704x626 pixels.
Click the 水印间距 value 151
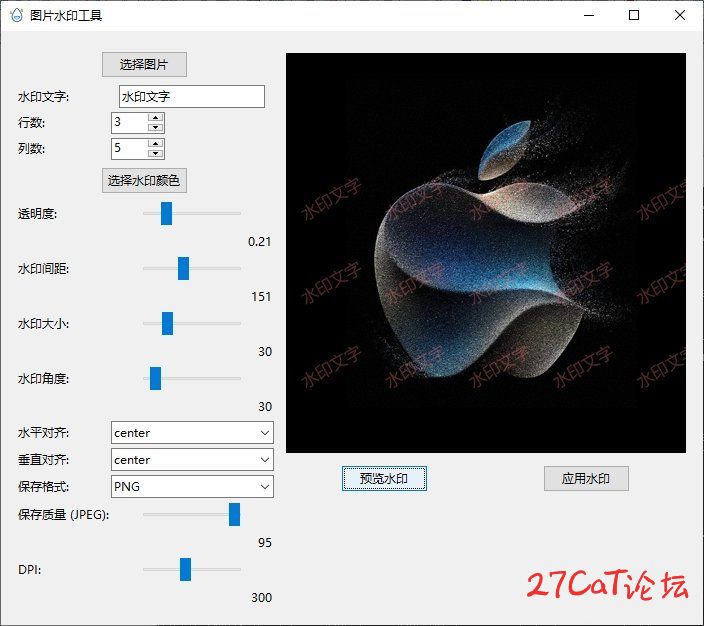pyautogui.click(x=261, y=297)
